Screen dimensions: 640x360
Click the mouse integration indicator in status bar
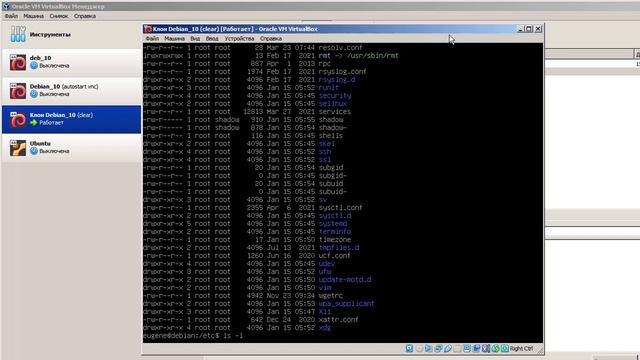pos(495,348)
